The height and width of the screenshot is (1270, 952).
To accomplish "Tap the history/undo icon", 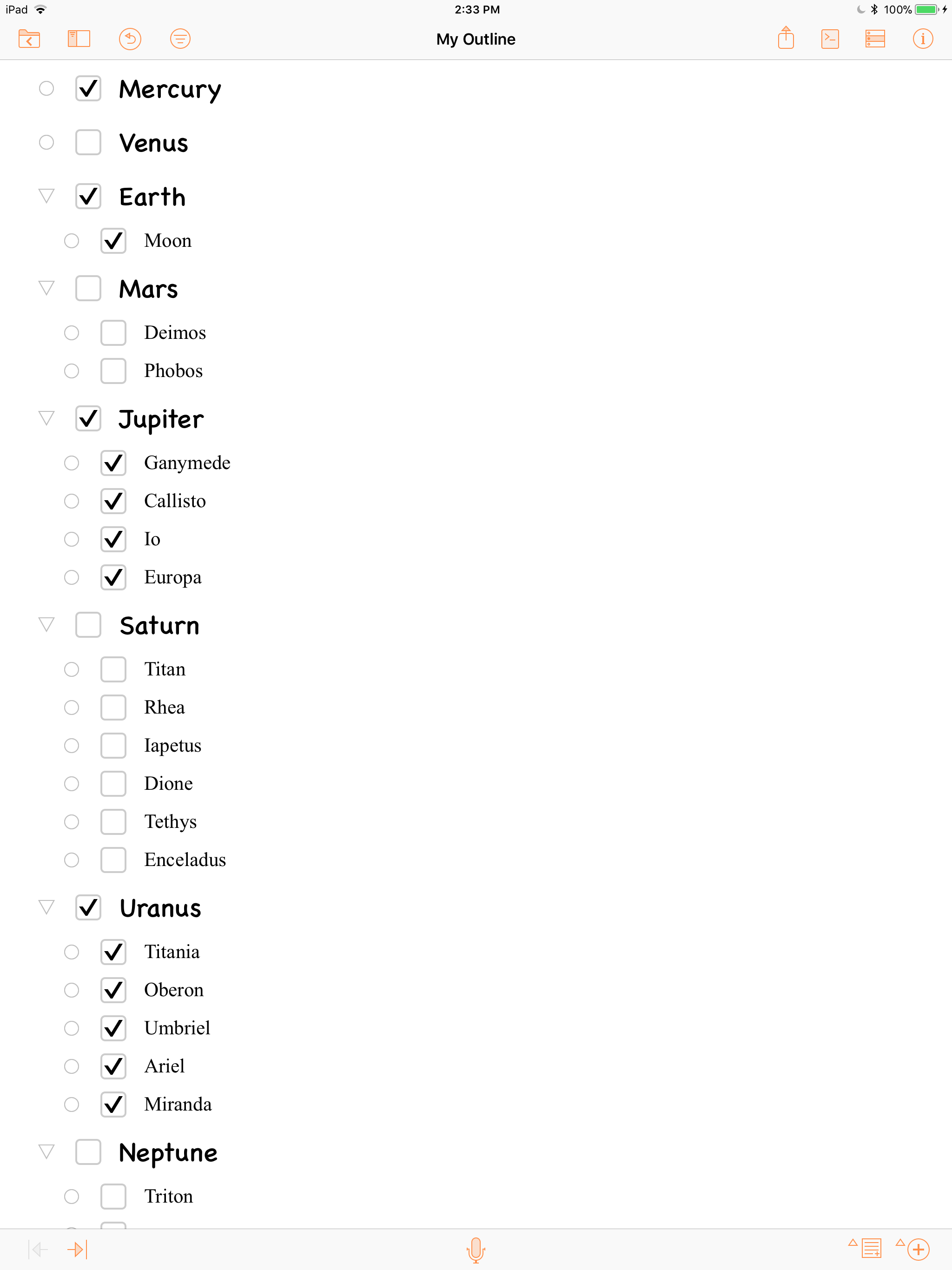I will click(x=130, y=38).
